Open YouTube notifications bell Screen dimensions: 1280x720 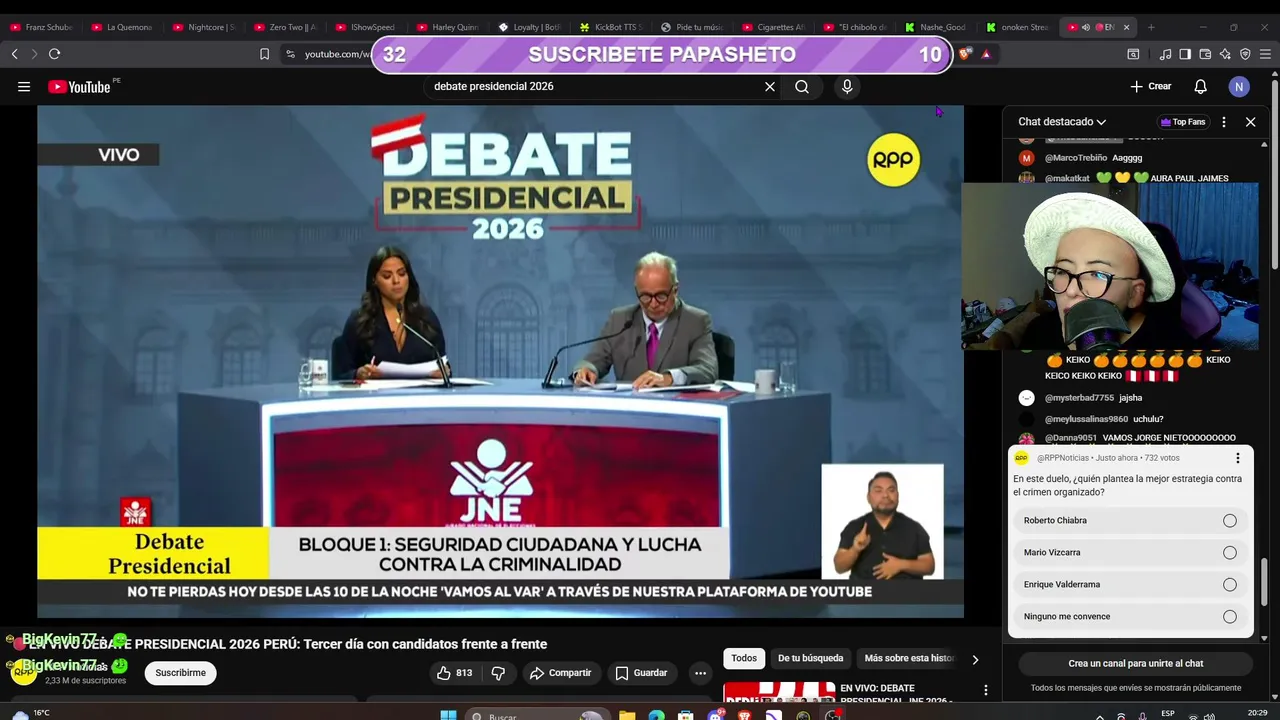point(1200,87)
